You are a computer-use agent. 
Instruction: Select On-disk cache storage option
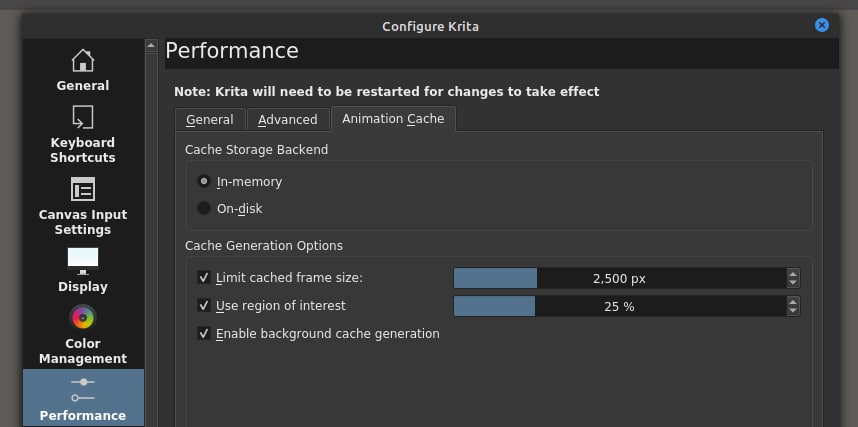point(204,208)
